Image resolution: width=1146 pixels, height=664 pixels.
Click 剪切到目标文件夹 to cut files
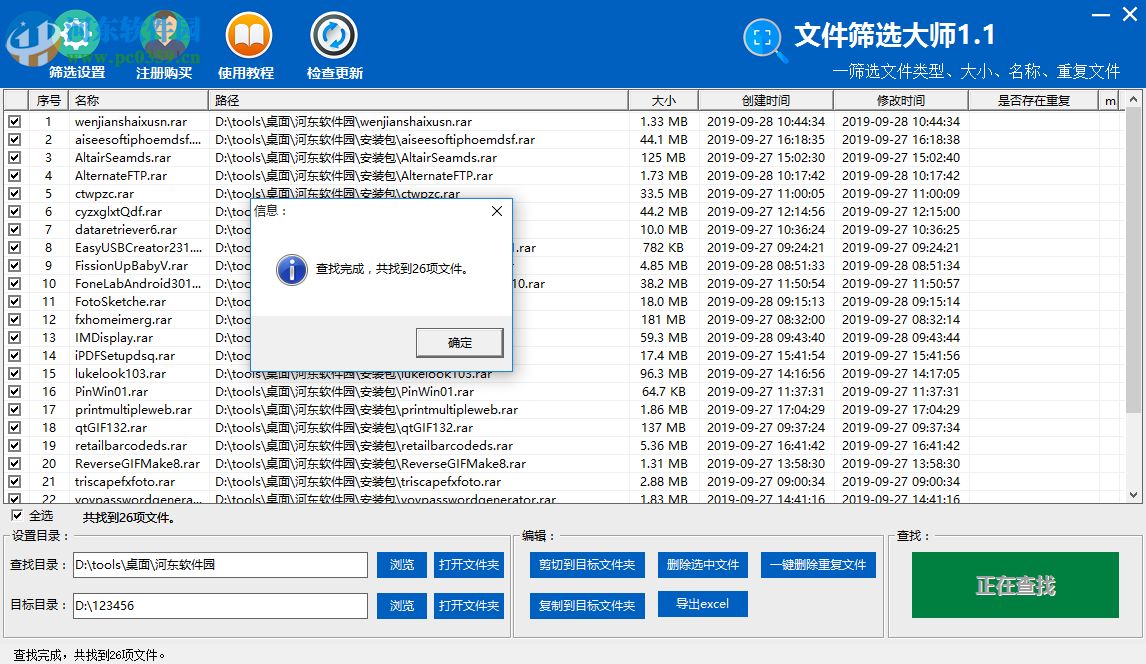click(586, 564)
